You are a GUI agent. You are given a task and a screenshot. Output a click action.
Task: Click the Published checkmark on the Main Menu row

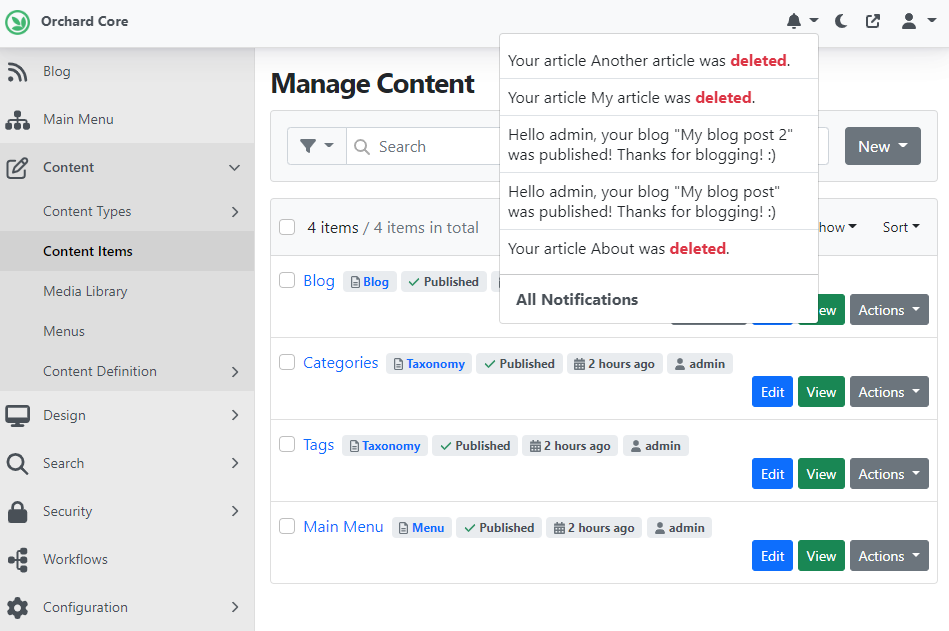point(470,528)
